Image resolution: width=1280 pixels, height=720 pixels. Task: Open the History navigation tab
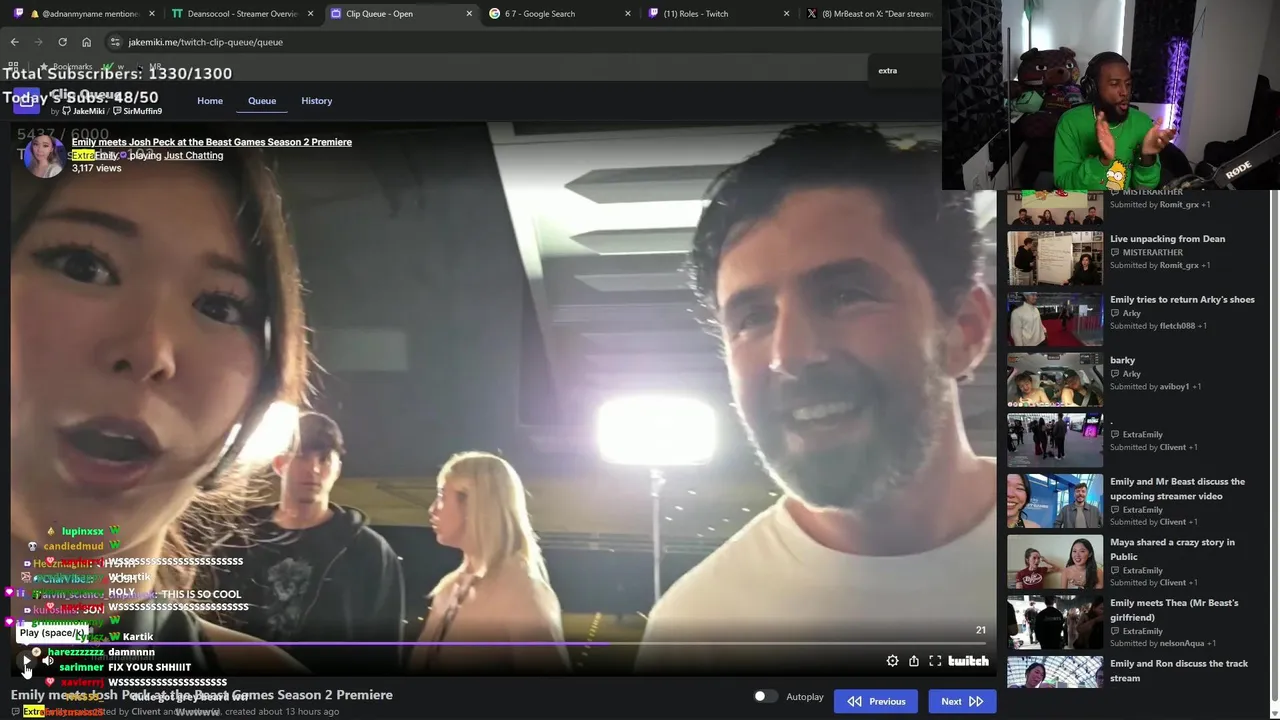317,101
